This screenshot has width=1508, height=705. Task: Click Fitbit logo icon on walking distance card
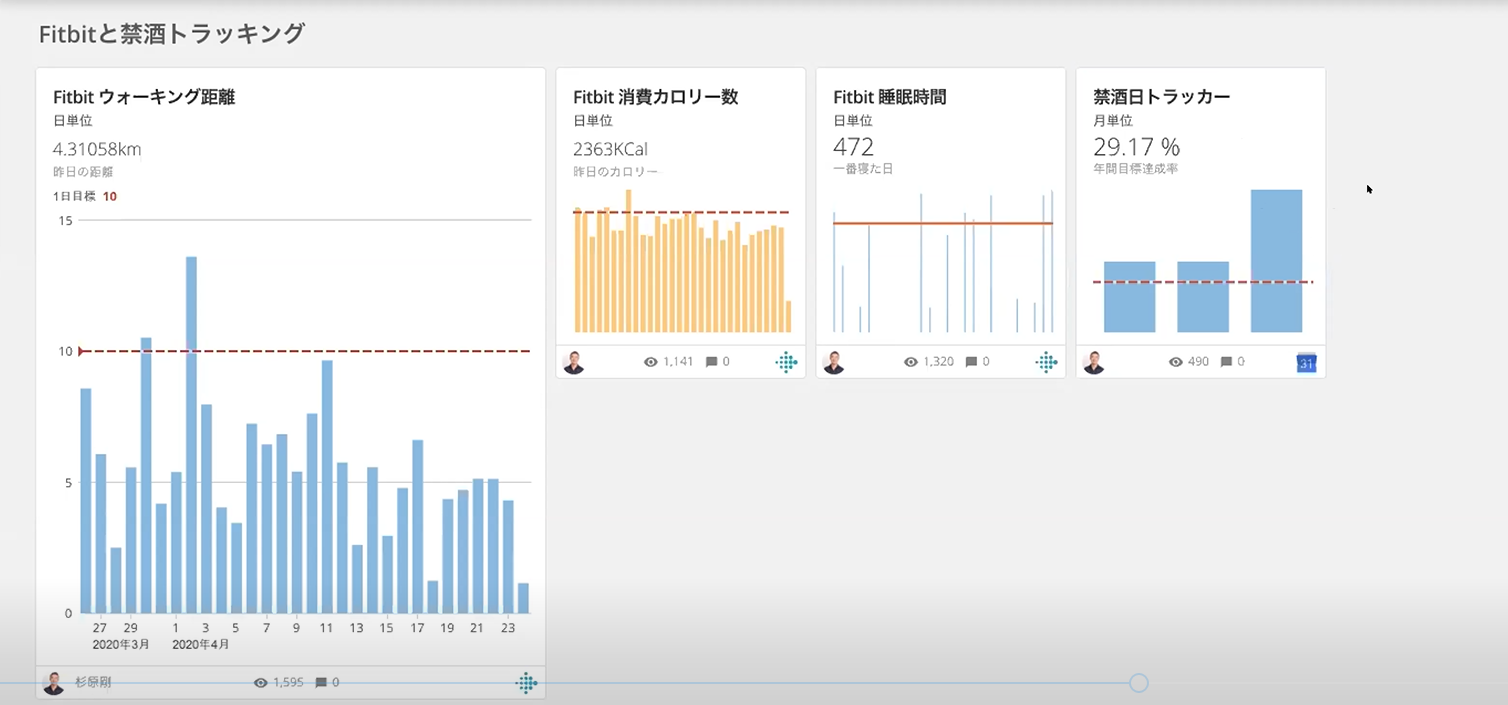(527, 683)
